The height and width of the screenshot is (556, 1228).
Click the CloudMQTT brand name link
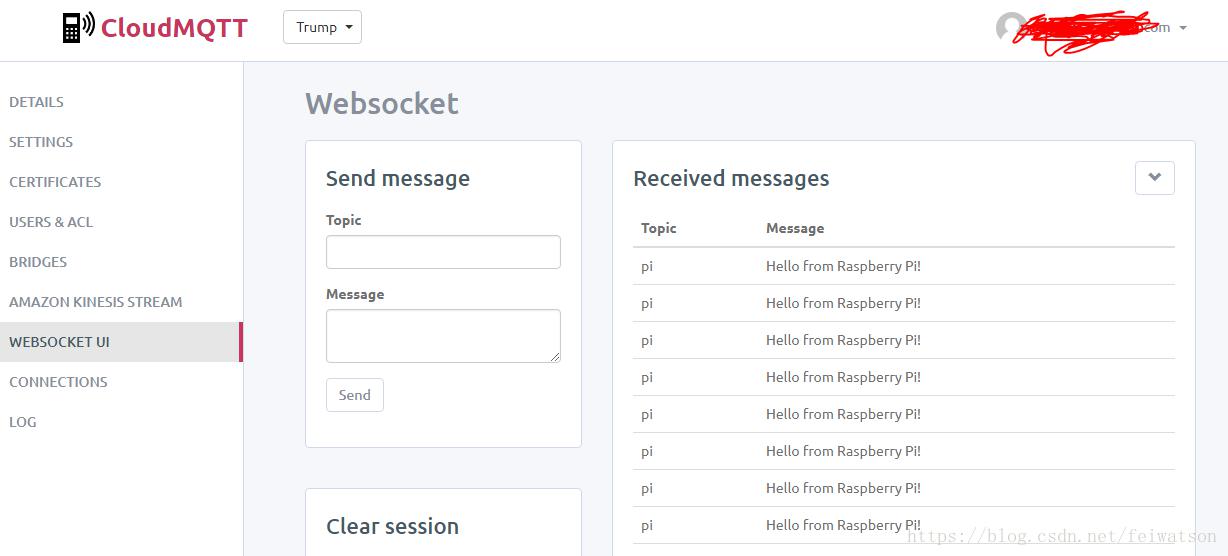174,27
